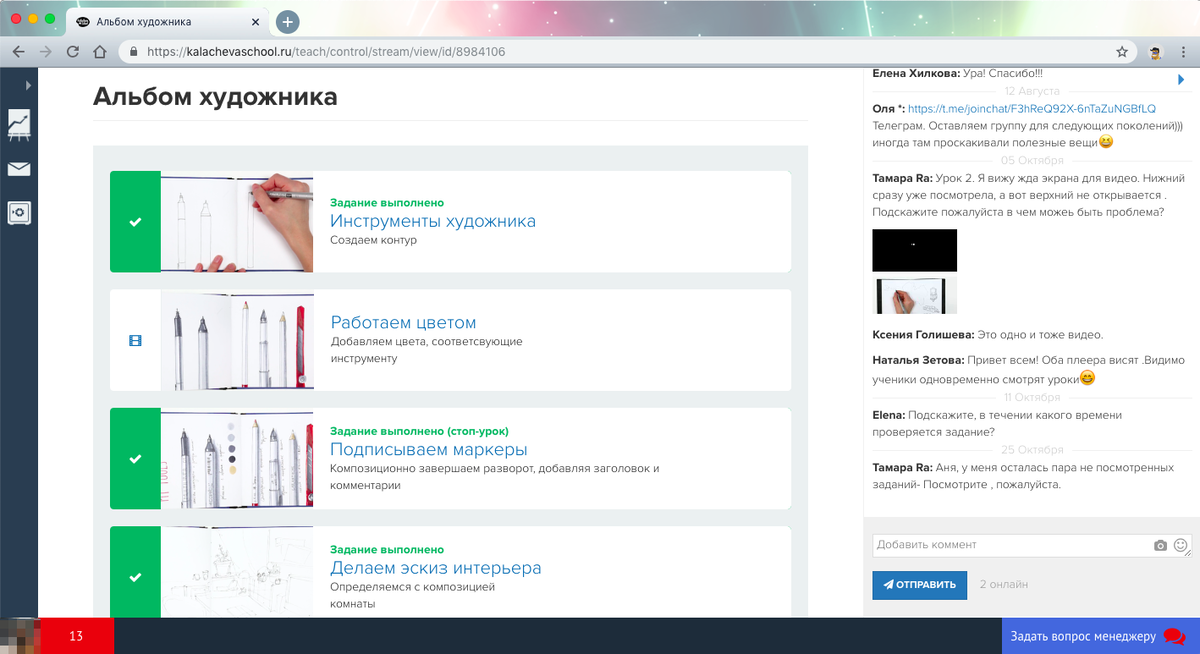The image size is (1200, 654).
Task: Collapse the chat panel using blue arrow
Action: tap(1182, 79)
